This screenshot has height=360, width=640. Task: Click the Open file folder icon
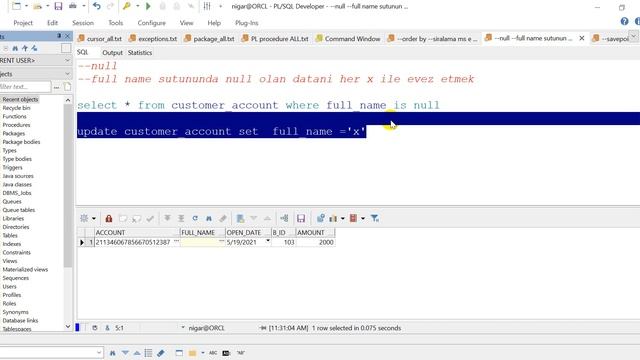point(37,6)
